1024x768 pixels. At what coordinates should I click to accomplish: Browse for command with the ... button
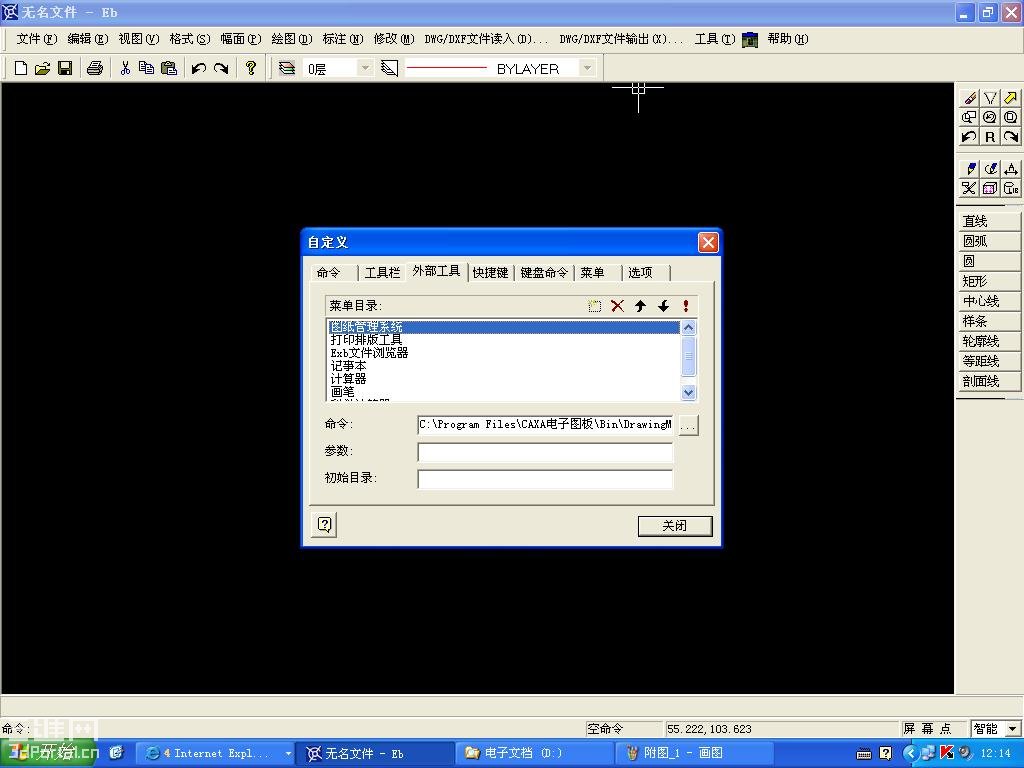point(688,425)
